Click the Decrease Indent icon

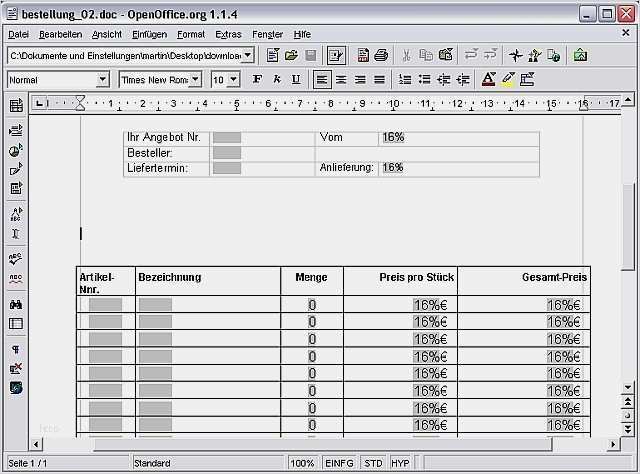click(x=444, y=79)
